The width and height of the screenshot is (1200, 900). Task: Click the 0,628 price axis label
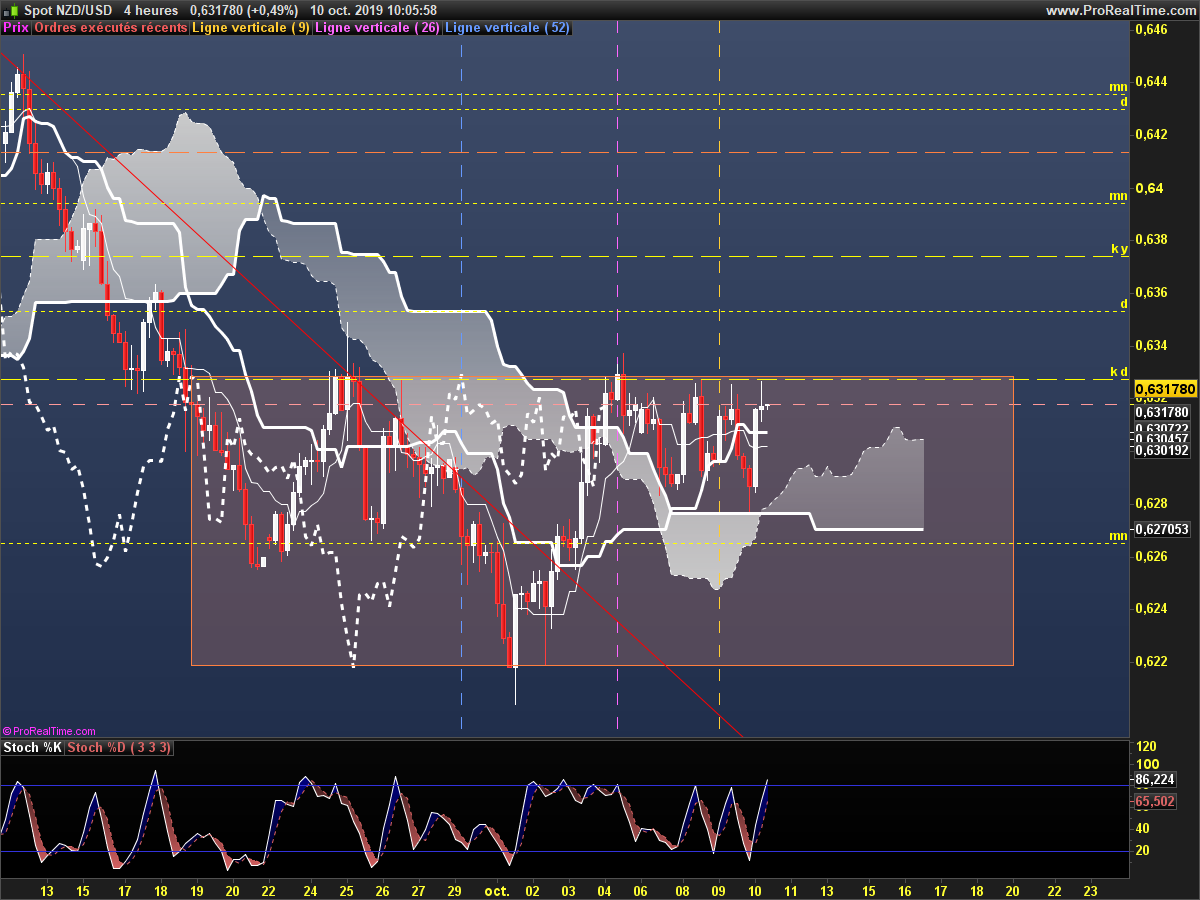pos(1152,503)
